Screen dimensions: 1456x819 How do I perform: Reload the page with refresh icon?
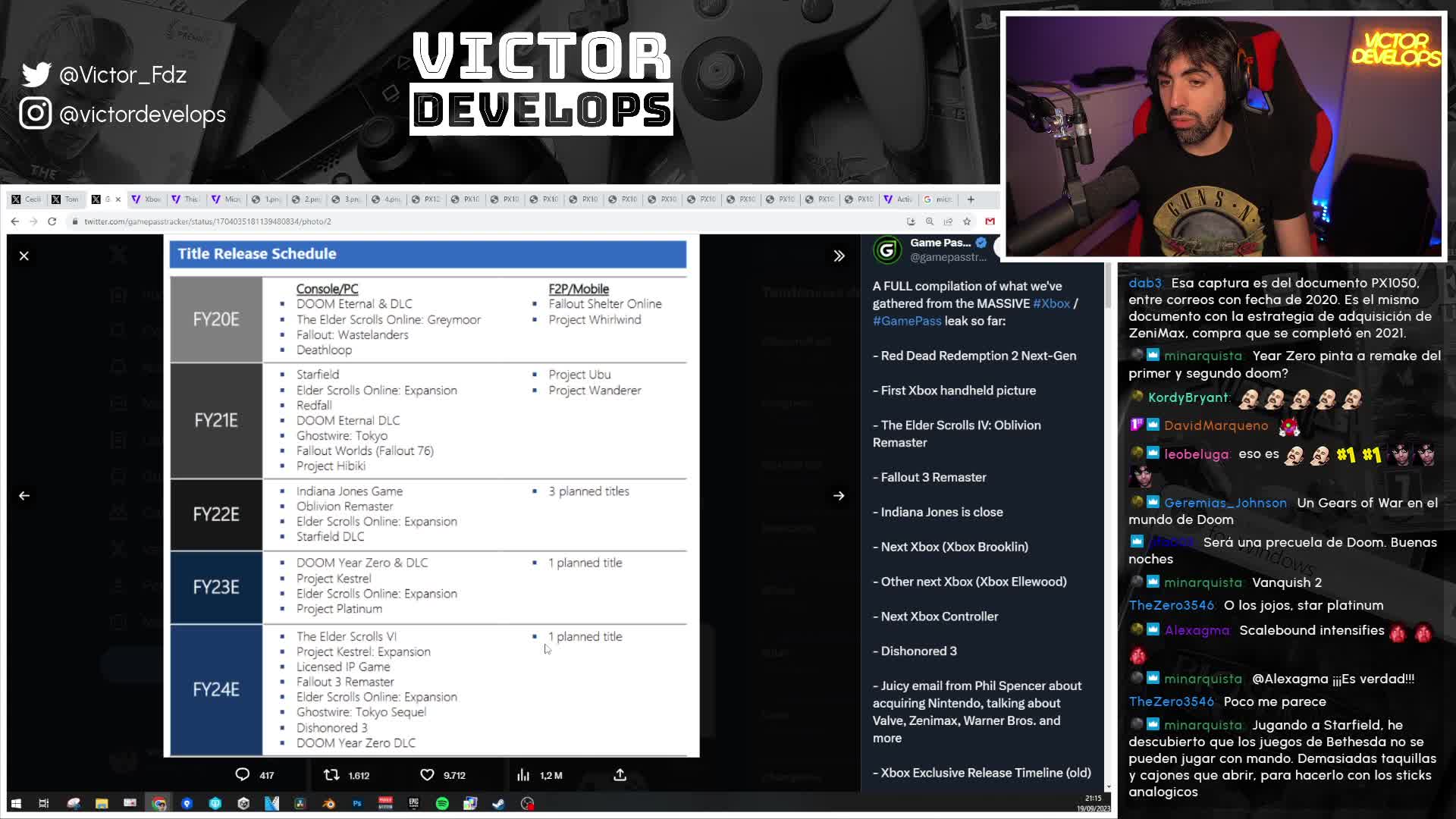(52, 221)
